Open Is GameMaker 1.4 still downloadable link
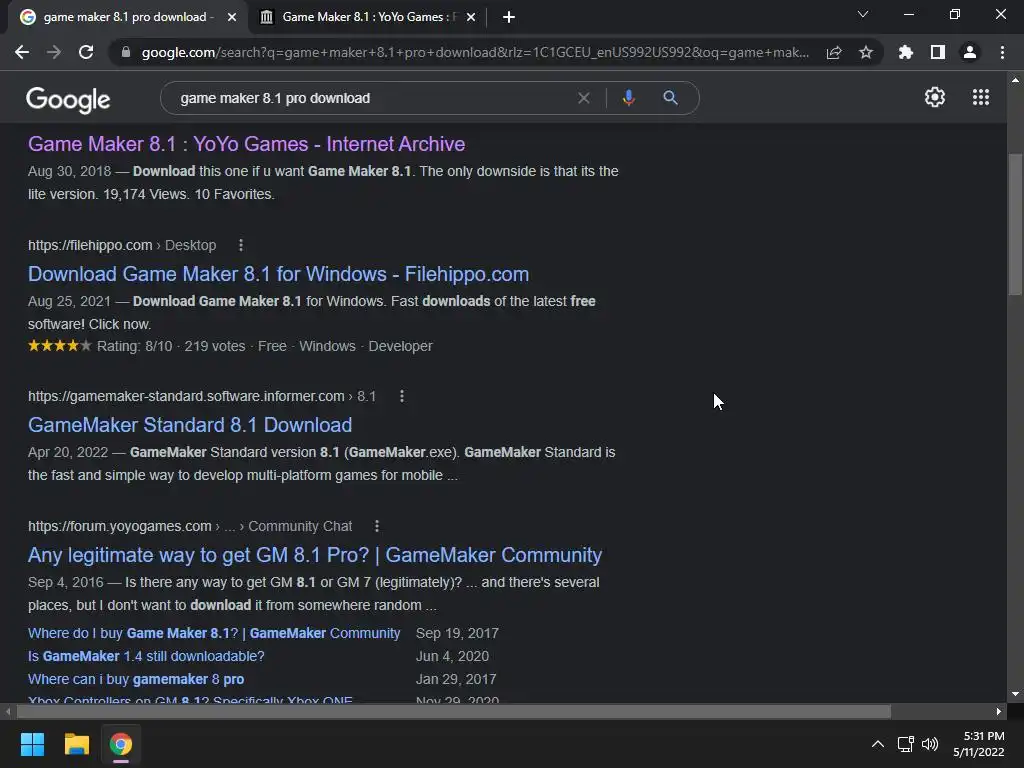Screen dimensions: 1024x768 (146, 656)
